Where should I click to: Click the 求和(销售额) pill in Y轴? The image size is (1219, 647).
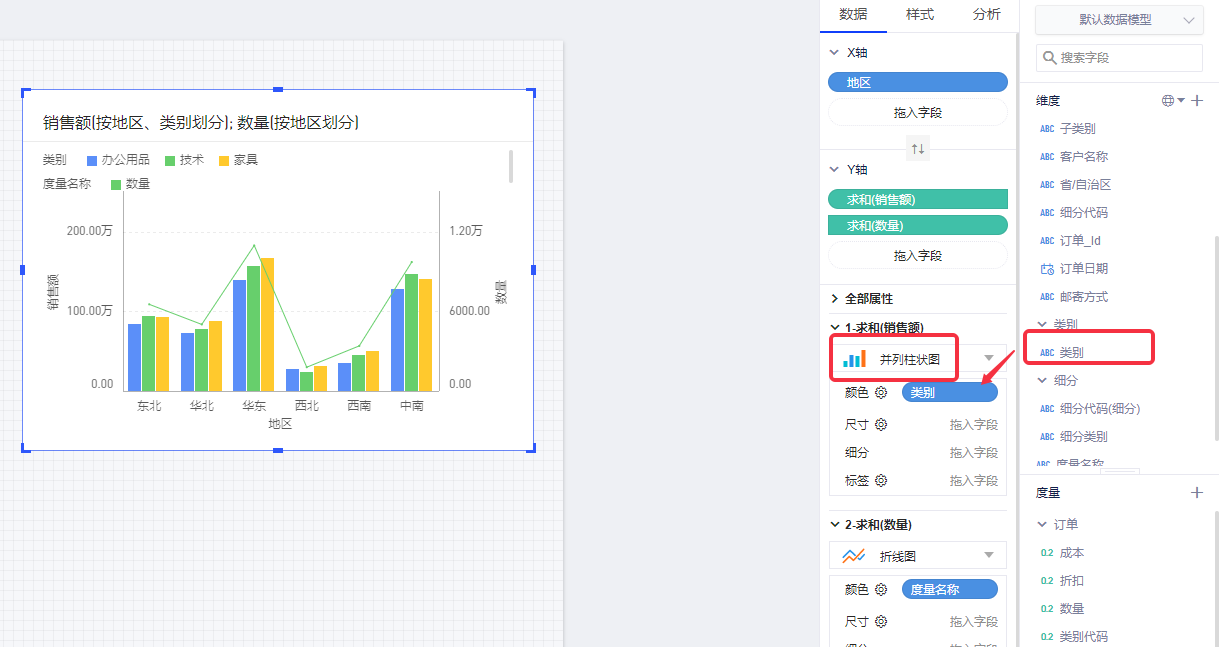[917, 200]
